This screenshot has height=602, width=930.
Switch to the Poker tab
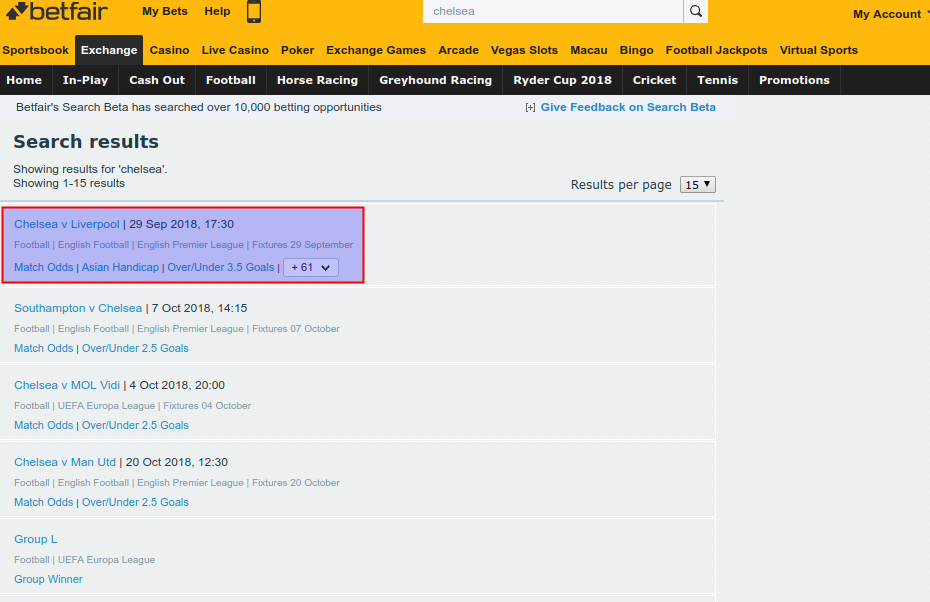pyautogui.click(x=298, y=50)
